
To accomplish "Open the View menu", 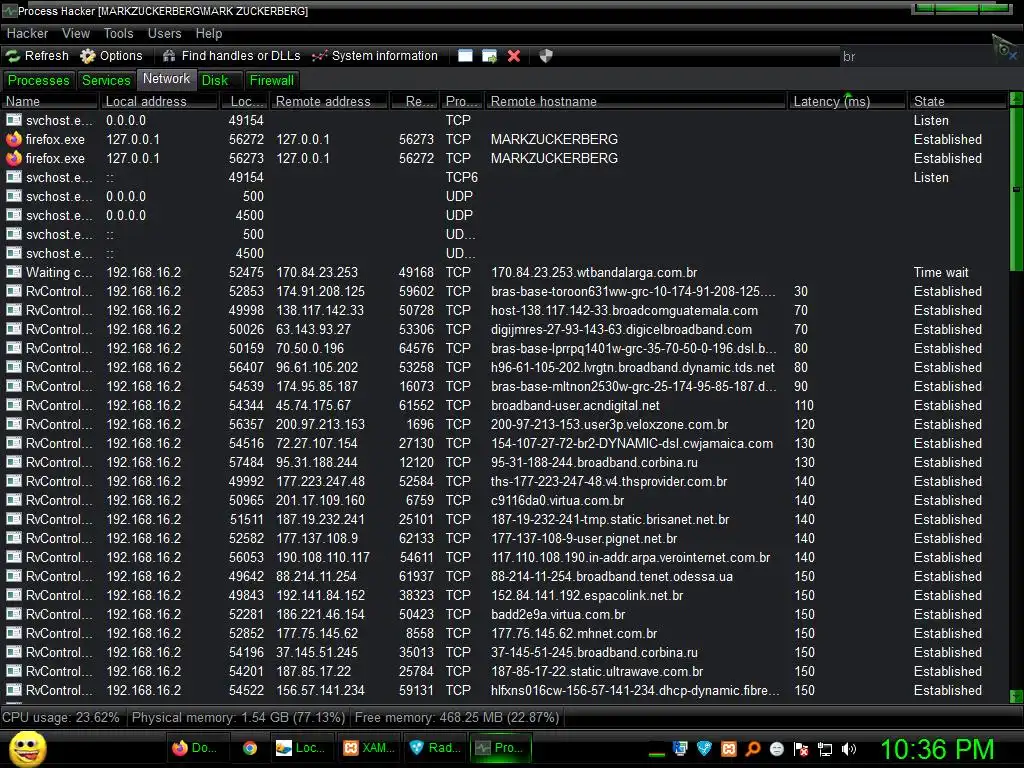I will (76, 33).
